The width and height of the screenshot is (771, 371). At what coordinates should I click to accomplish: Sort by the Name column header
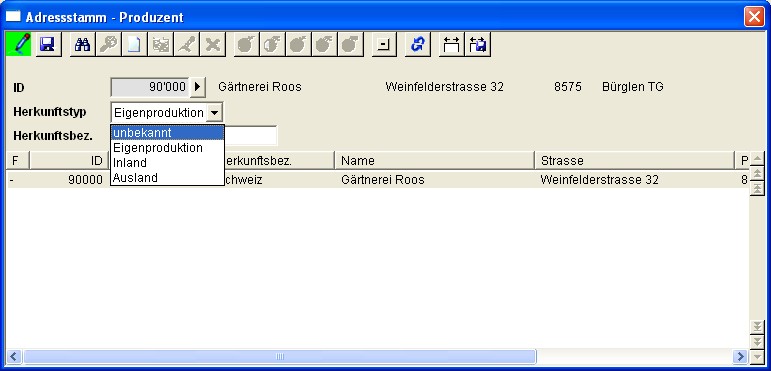click(x=435, y=161)
